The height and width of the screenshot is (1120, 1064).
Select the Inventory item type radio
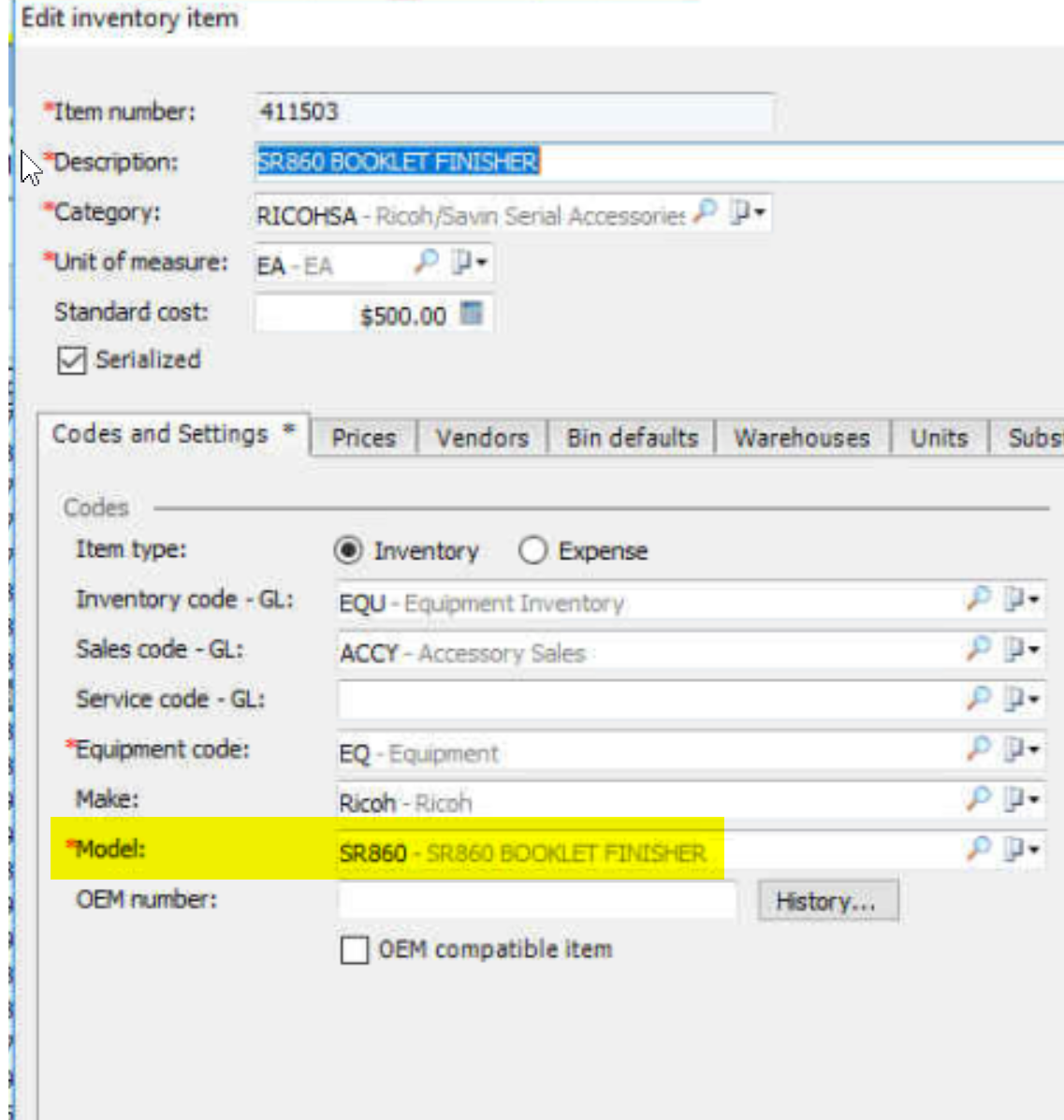pyautogui.click(x=348, y=551)
